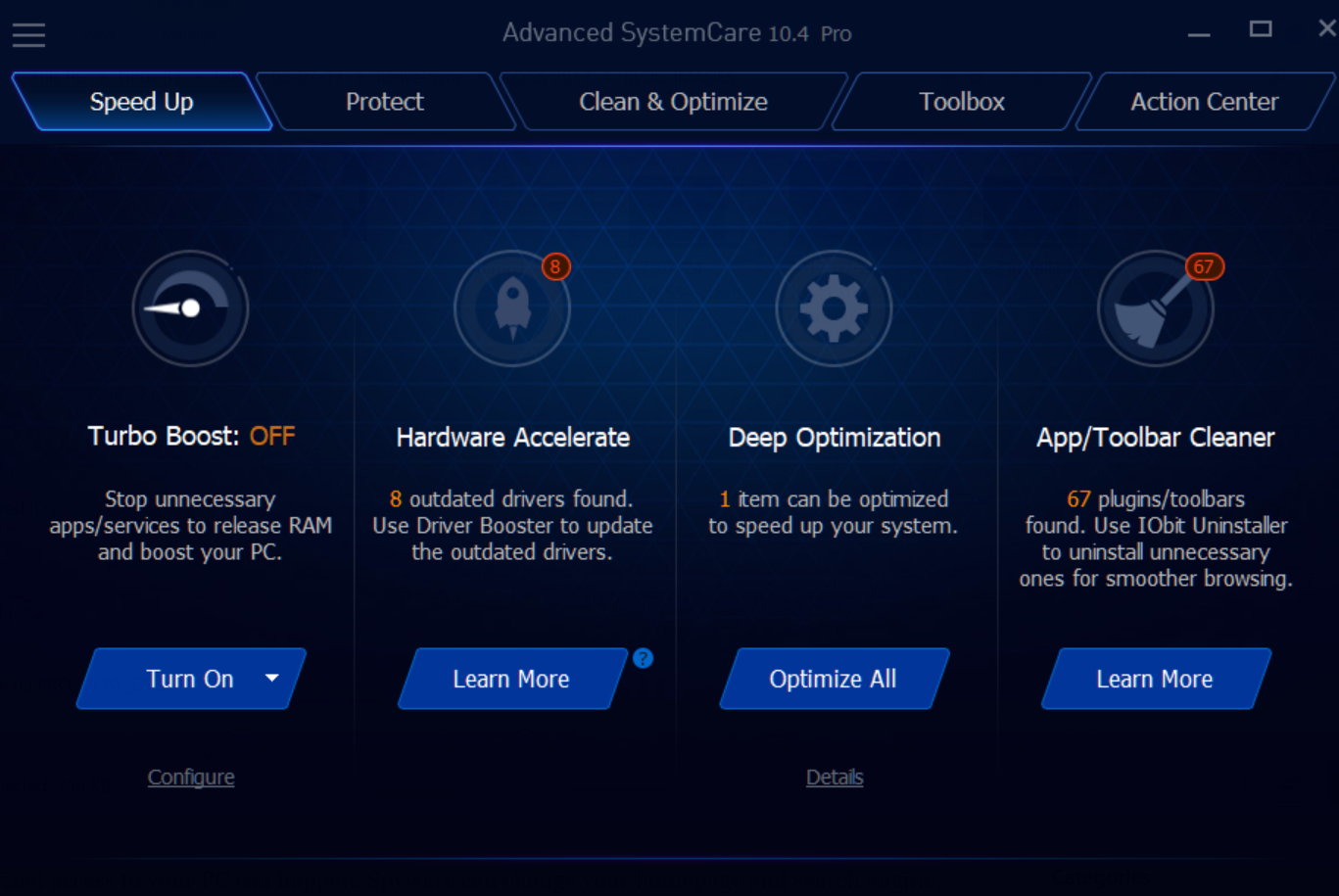Go to the Action Center tab
The height and width of the screenshot is (896, 1339).
click(1205, 102)
